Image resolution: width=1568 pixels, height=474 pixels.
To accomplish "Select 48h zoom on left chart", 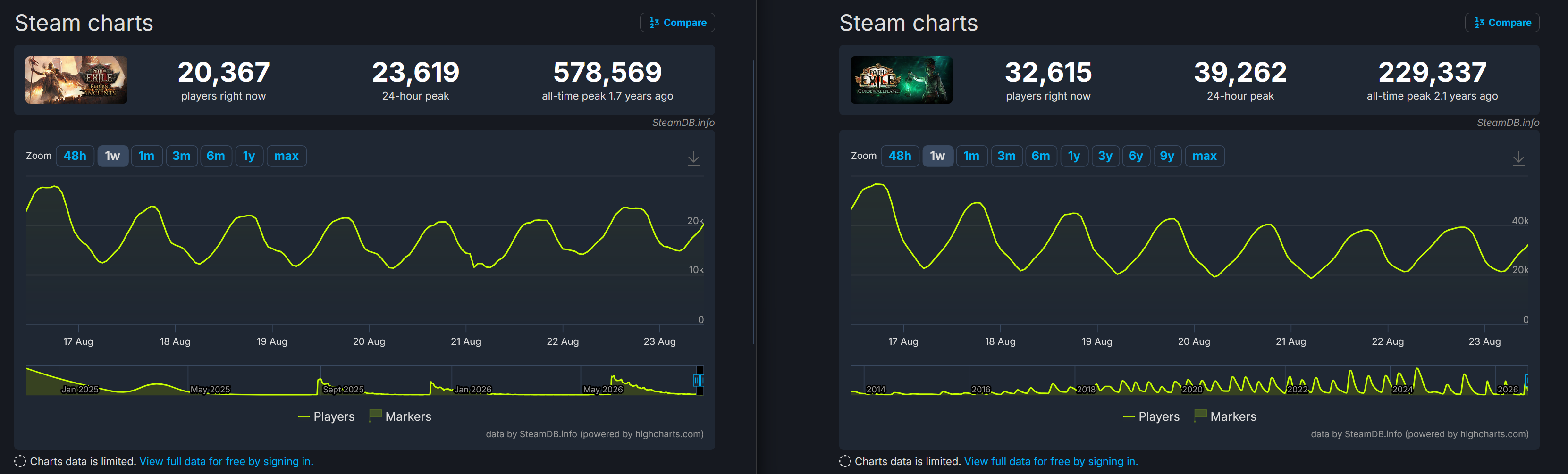I will (75, 156).
